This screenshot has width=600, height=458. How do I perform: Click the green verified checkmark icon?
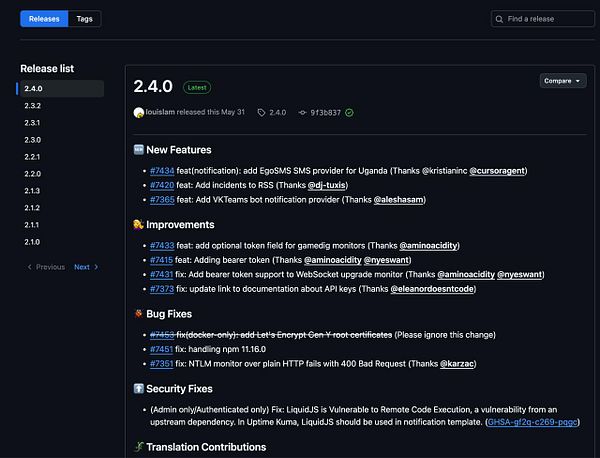(x=349, y=112)
